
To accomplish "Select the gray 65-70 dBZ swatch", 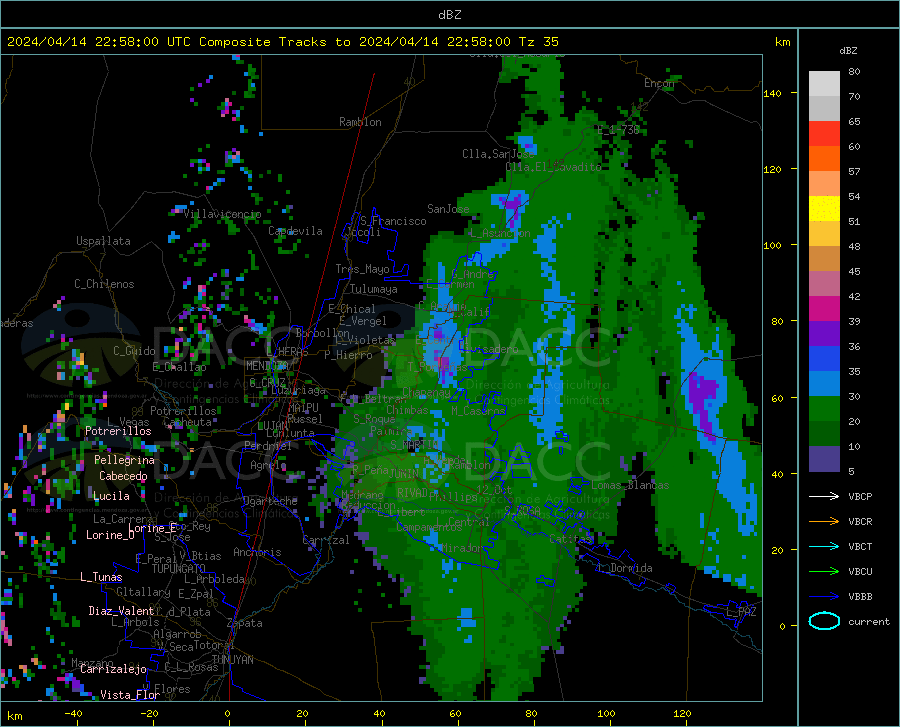I will tap(824, 108).
